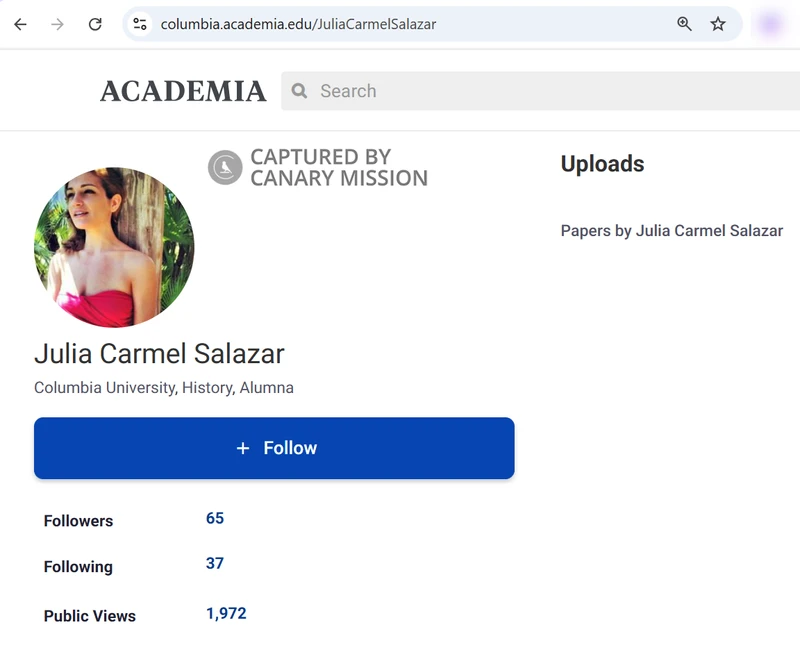Click the browser back arrow

coord(21,24)
